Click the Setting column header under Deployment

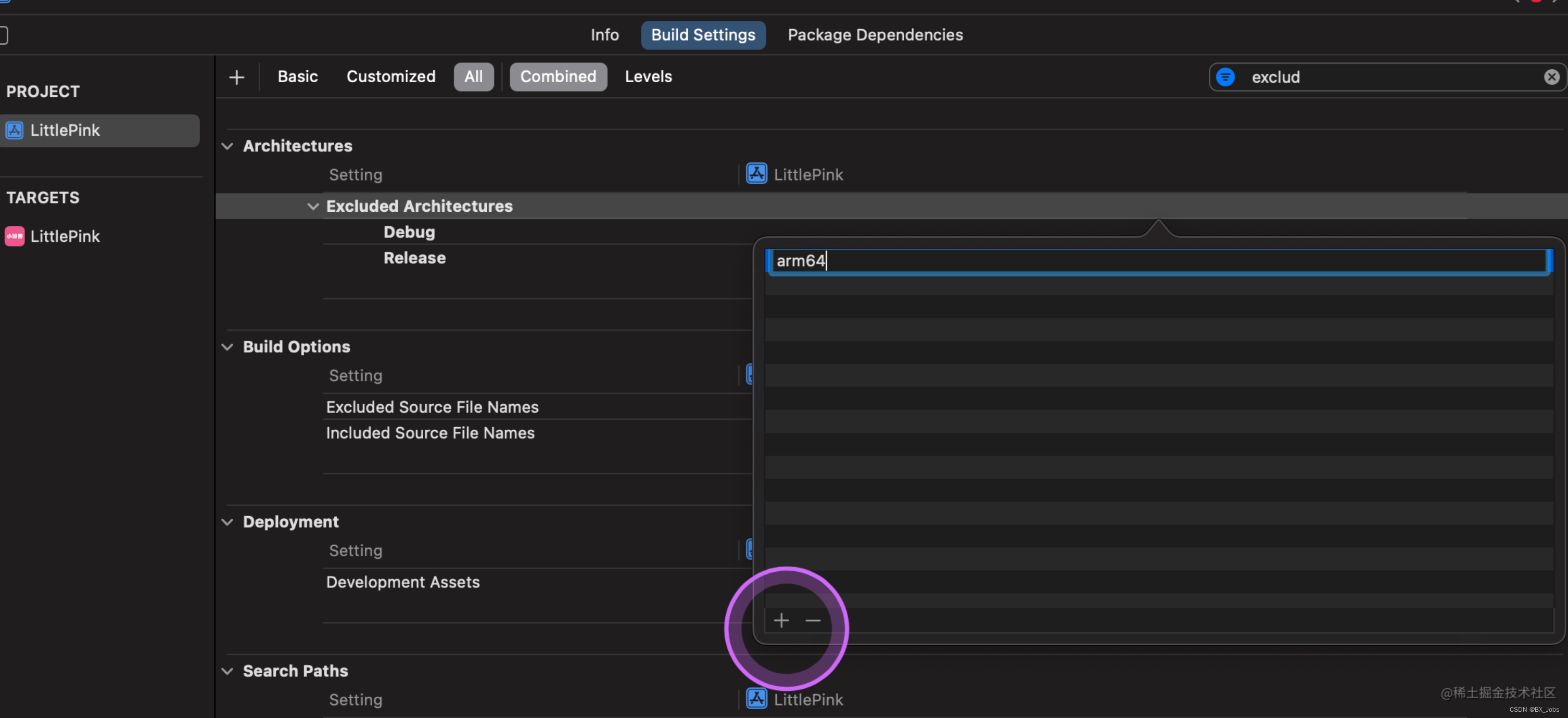[x=356, y=550]
